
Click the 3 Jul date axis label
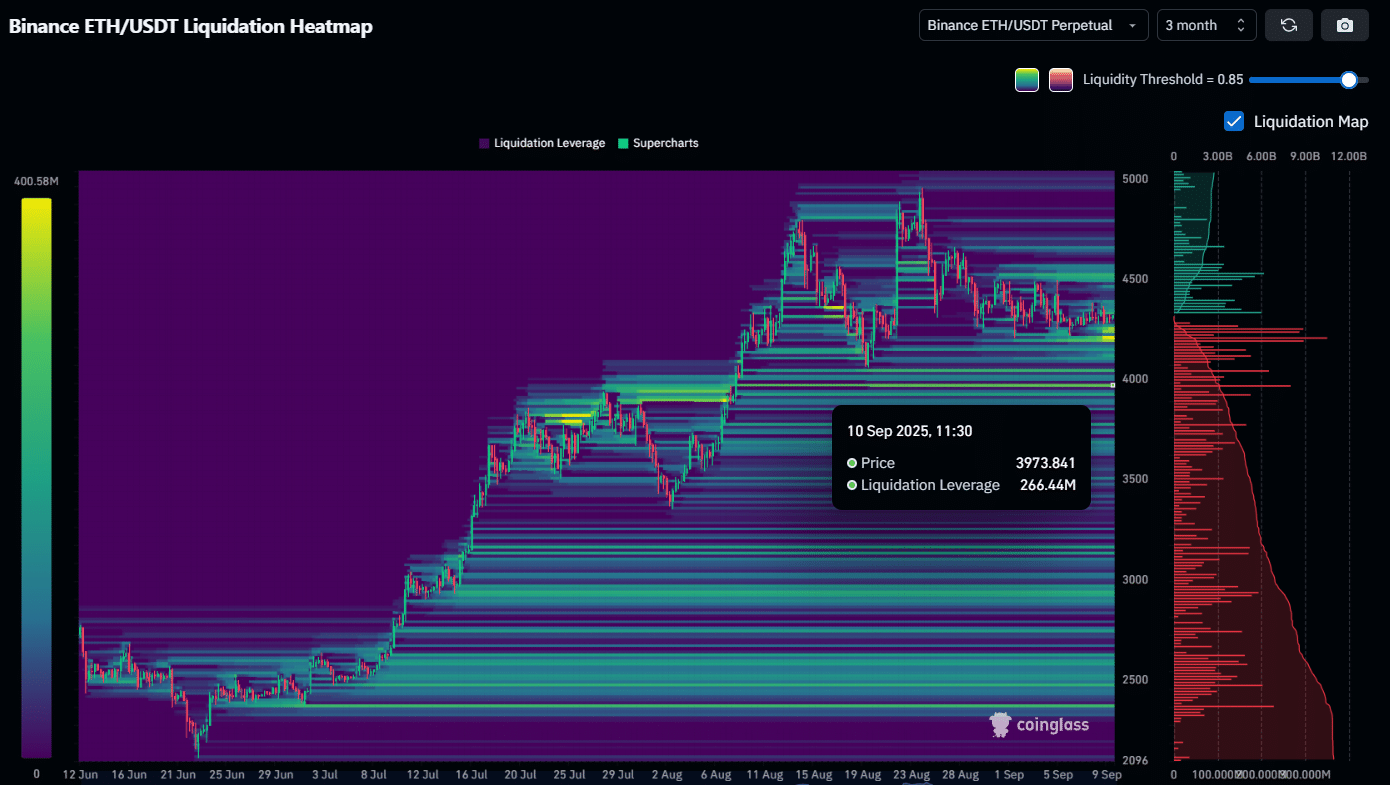pos(325,774)
